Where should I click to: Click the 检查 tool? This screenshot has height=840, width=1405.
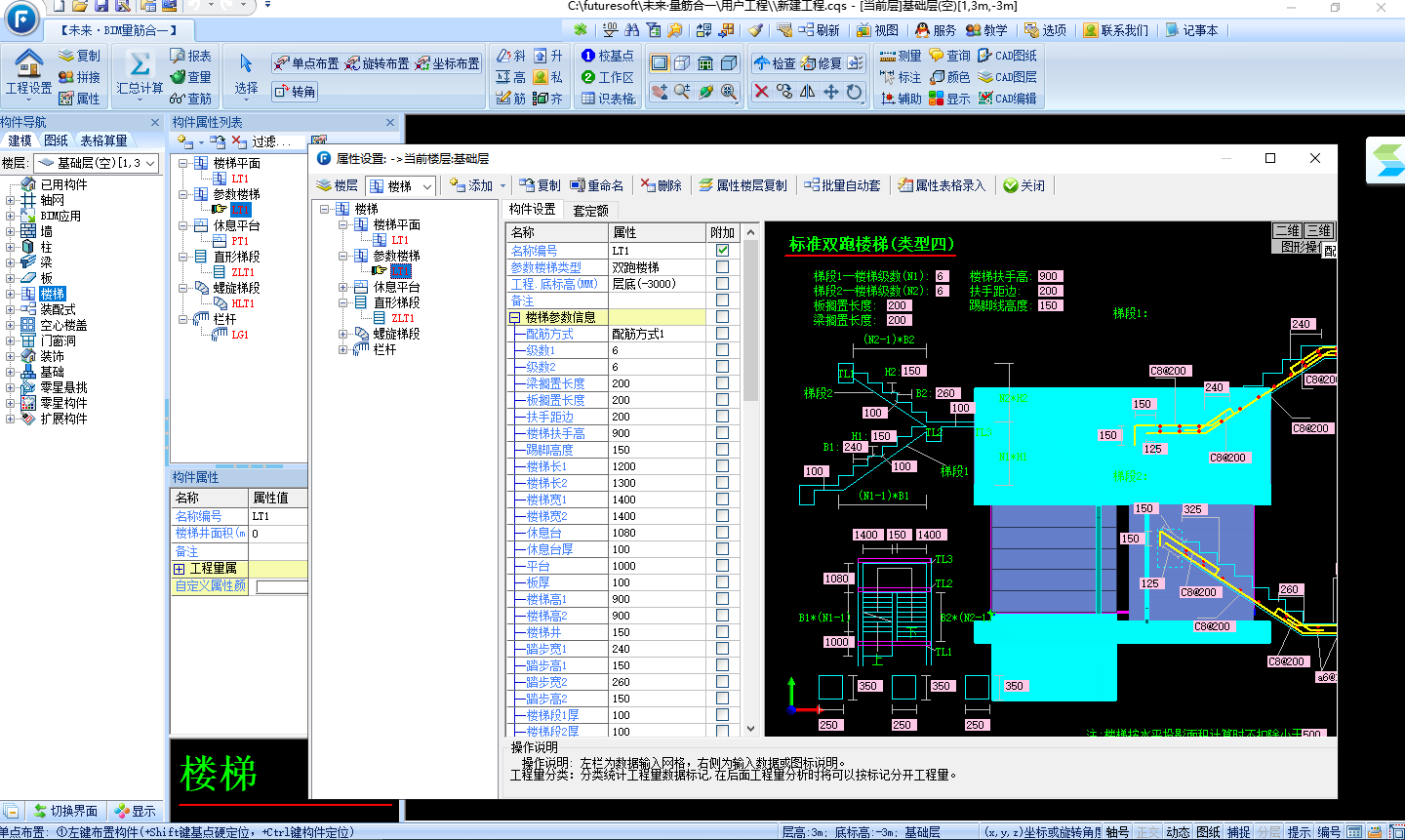tap(775, 63)
